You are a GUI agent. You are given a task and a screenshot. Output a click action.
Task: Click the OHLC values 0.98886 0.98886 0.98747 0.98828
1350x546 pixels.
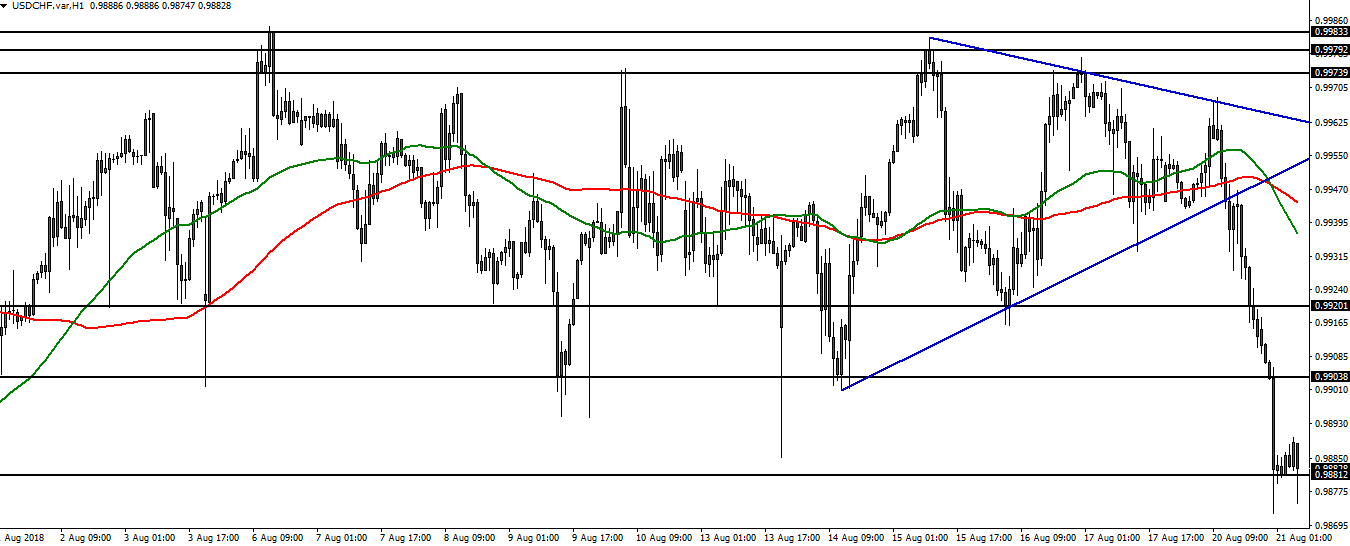(x=158, y=6)
